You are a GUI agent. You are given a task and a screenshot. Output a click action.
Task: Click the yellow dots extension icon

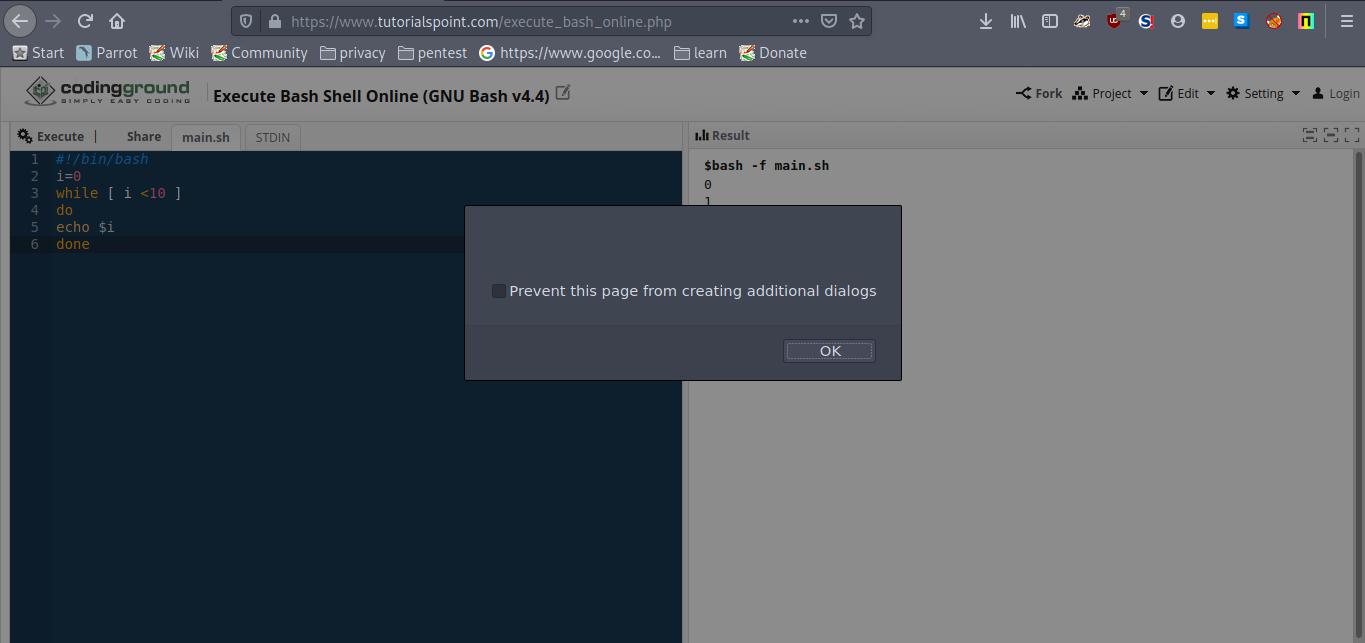coord(1210,21)
